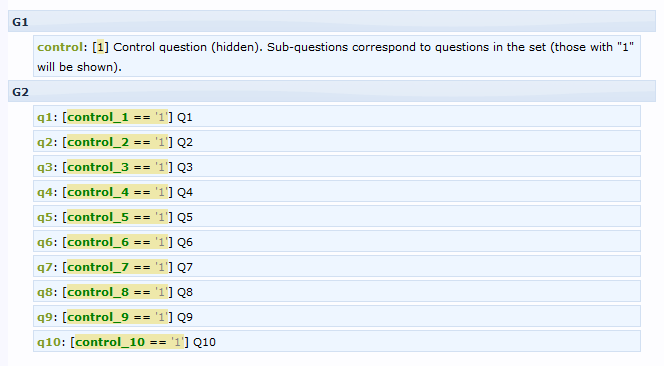Viewport: 664px width, 366px height.
Task: Open question q1 link
Action: pos(44,117)
